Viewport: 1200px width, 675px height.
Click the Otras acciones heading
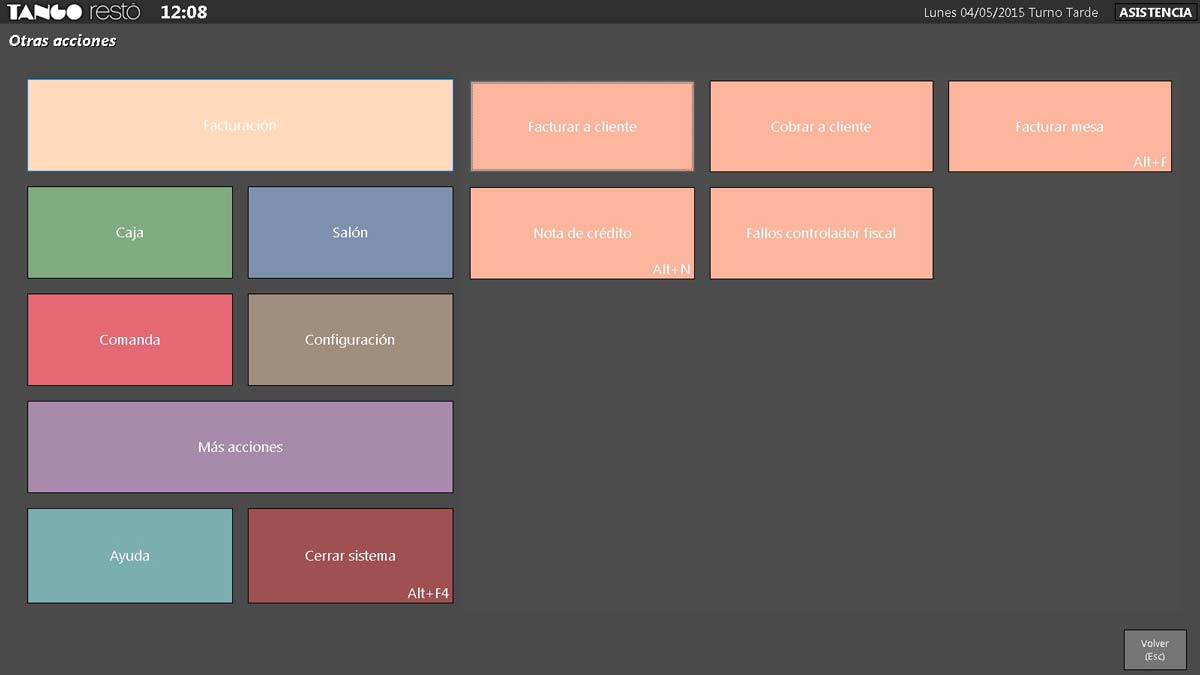coord(62,41)
